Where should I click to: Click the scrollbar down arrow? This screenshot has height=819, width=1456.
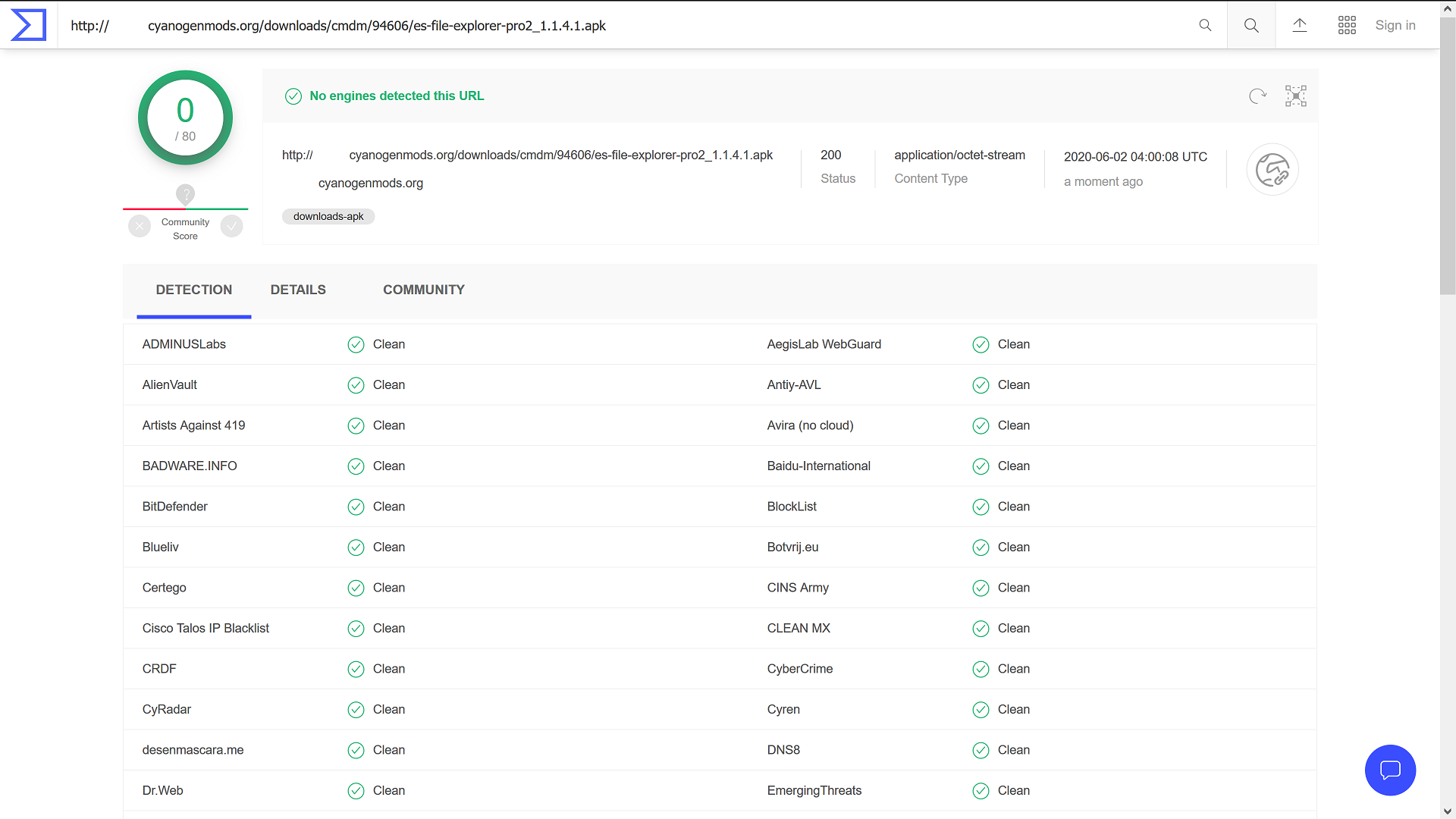click(1448, 811)
